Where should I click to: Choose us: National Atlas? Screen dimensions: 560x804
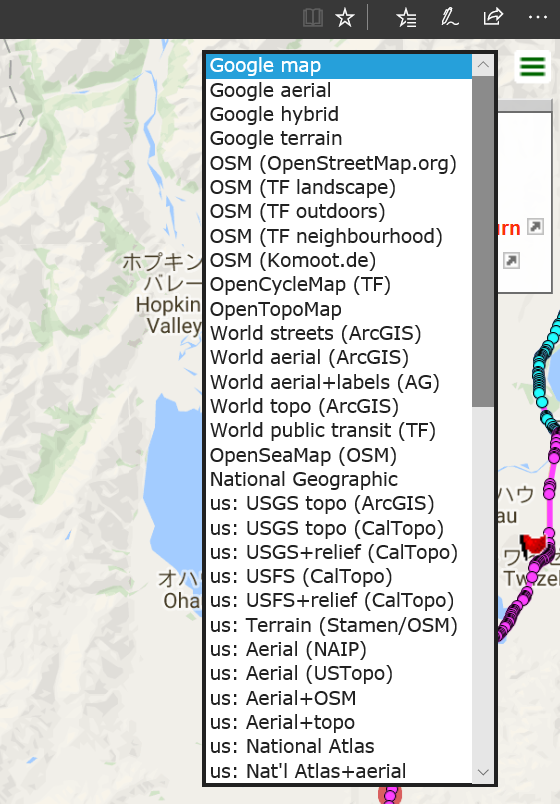[338, 747]
